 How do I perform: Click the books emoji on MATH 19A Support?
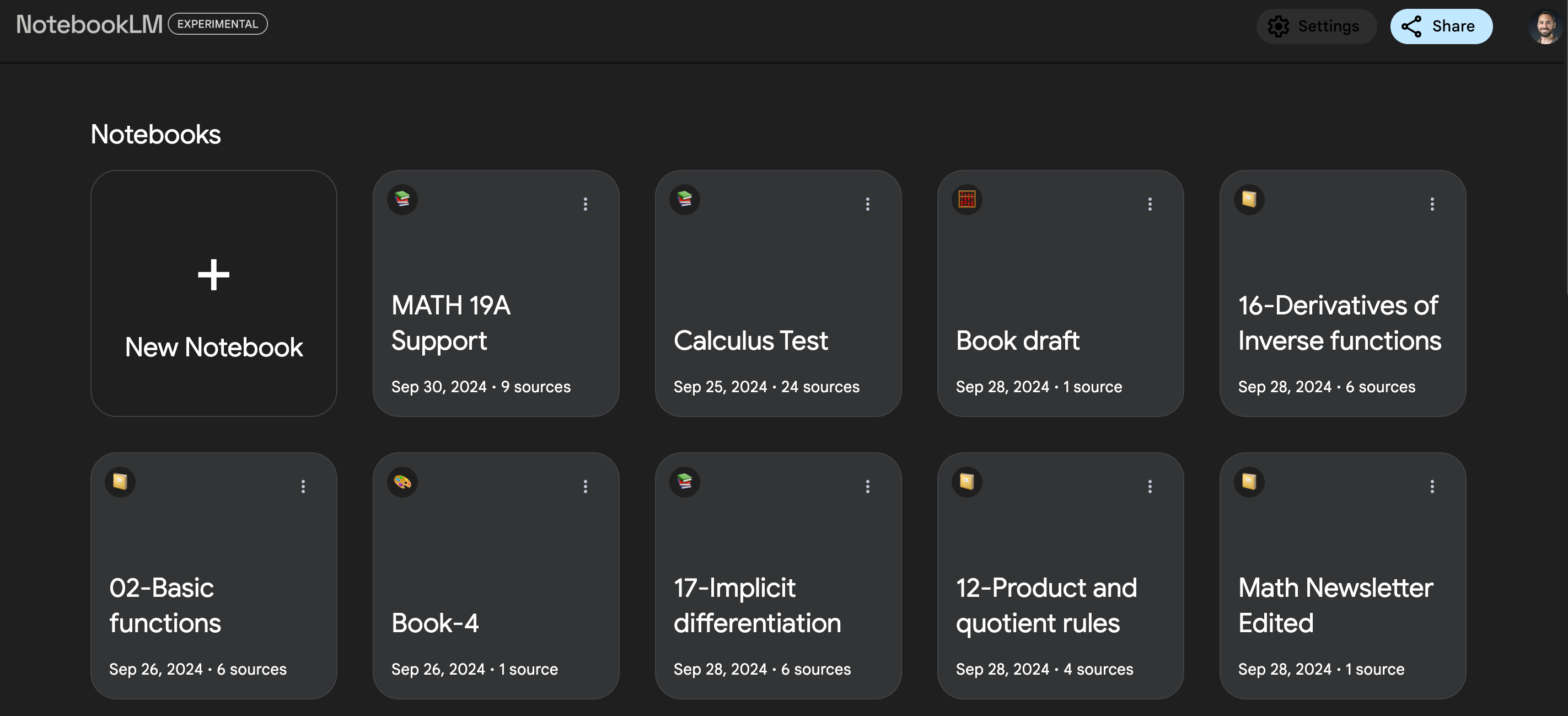coord(402,199)
